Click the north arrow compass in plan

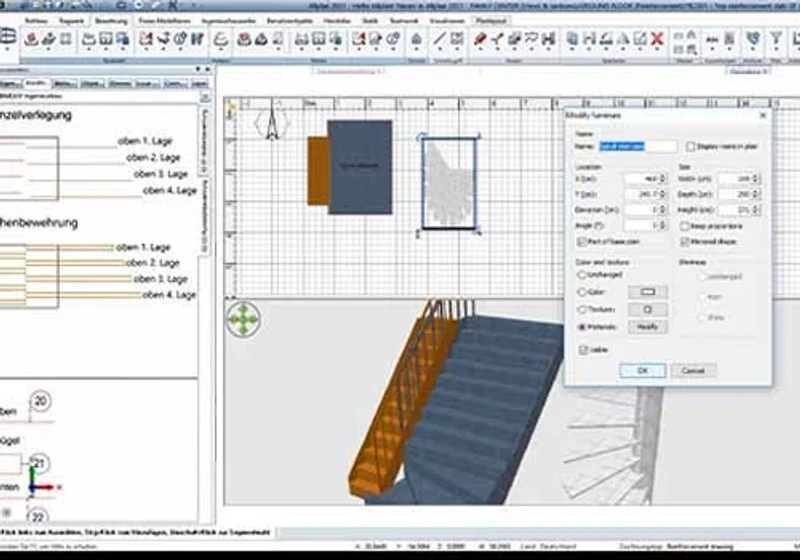[x=272, y=121]
